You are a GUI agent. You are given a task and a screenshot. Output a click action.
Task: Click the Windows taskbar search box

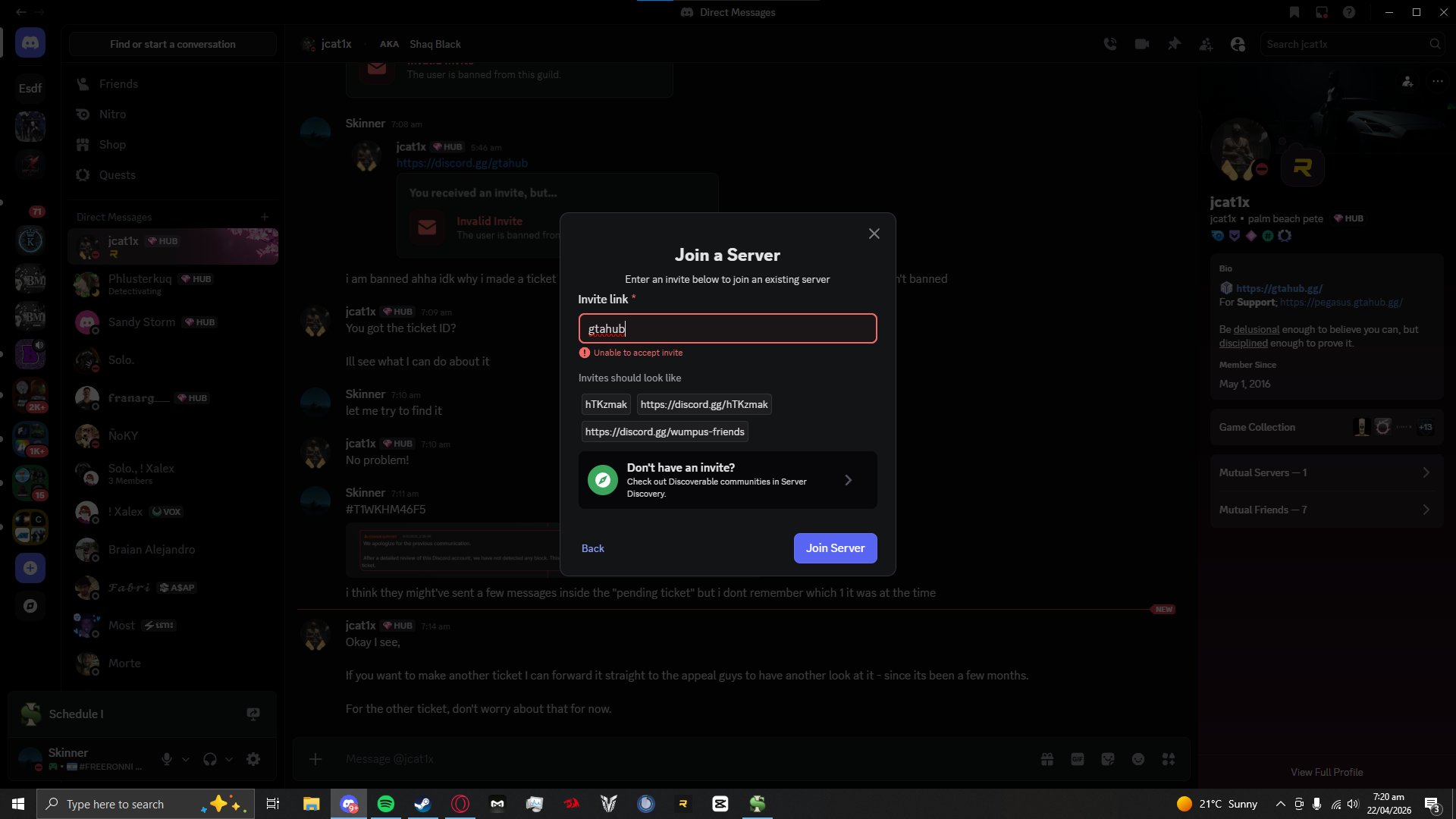(144, 804)
